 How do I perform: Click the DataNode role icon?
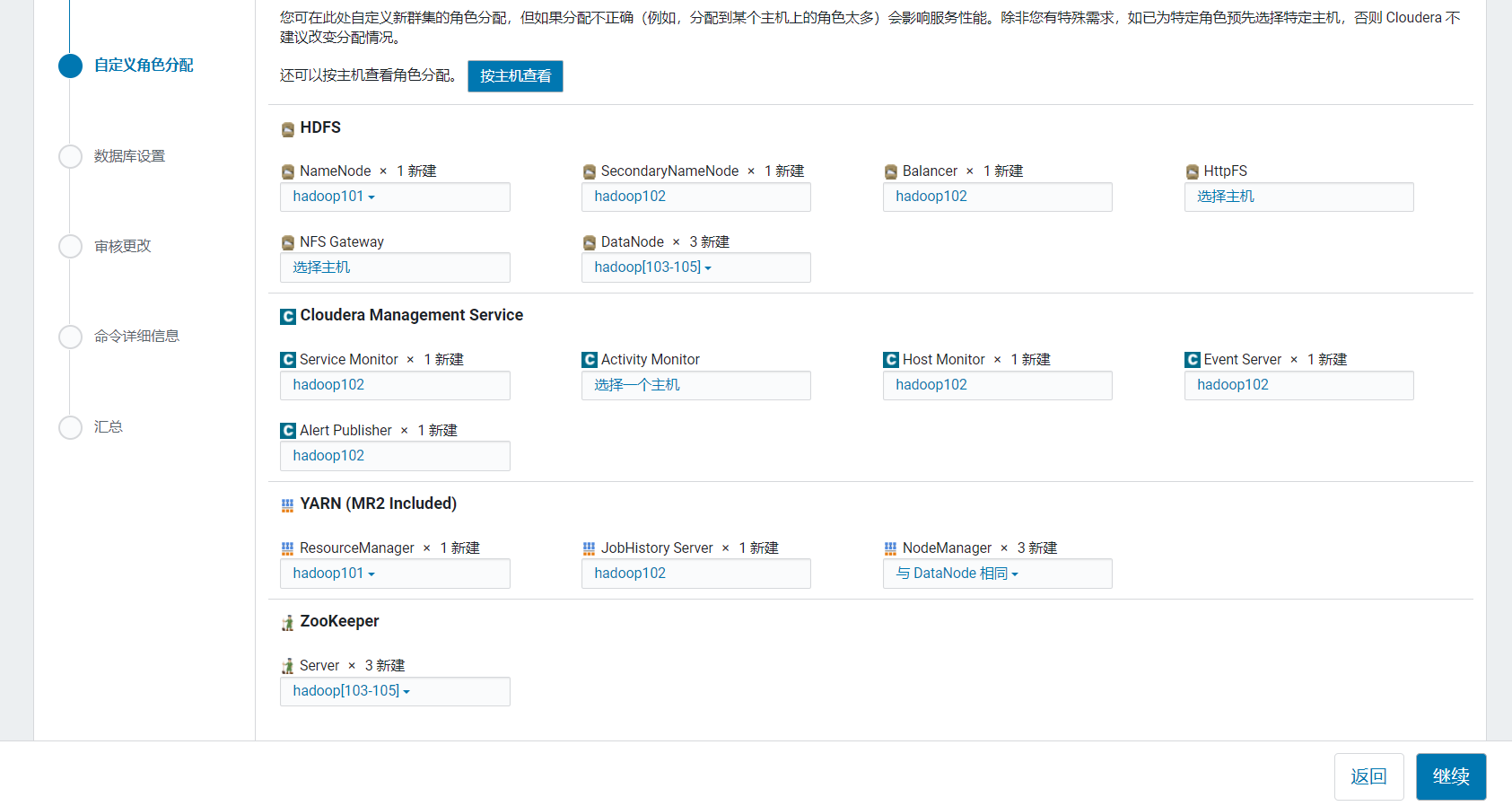[x=590, y=243]
